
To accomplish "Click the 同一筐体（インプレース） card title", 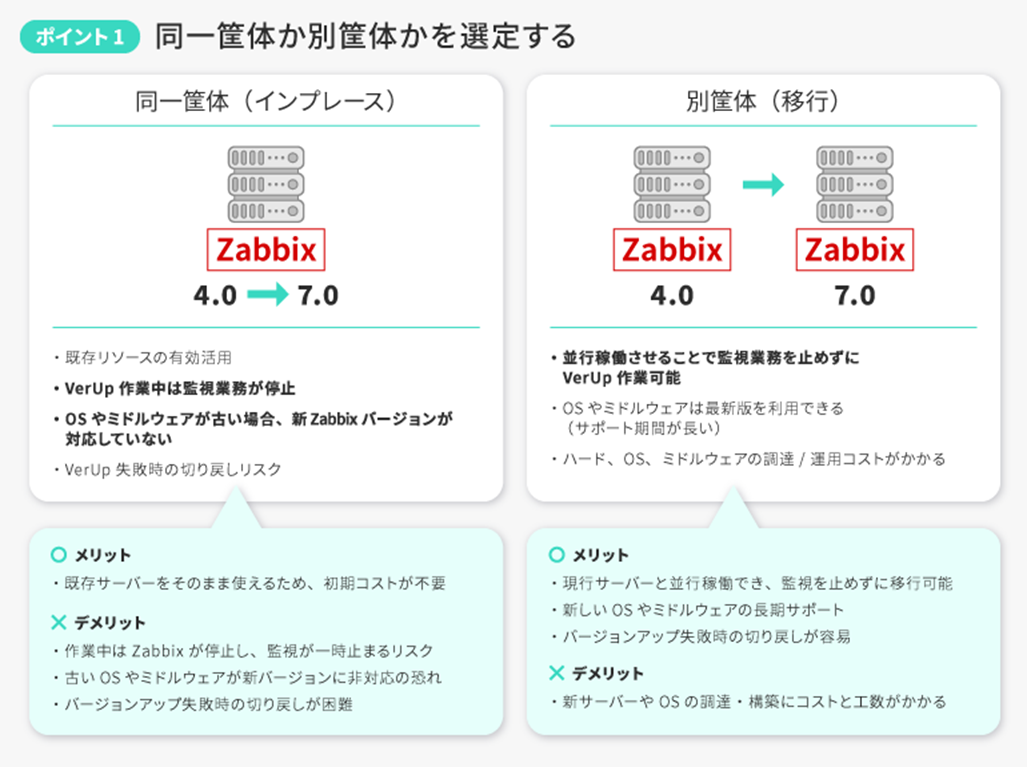I will point(266,101).
